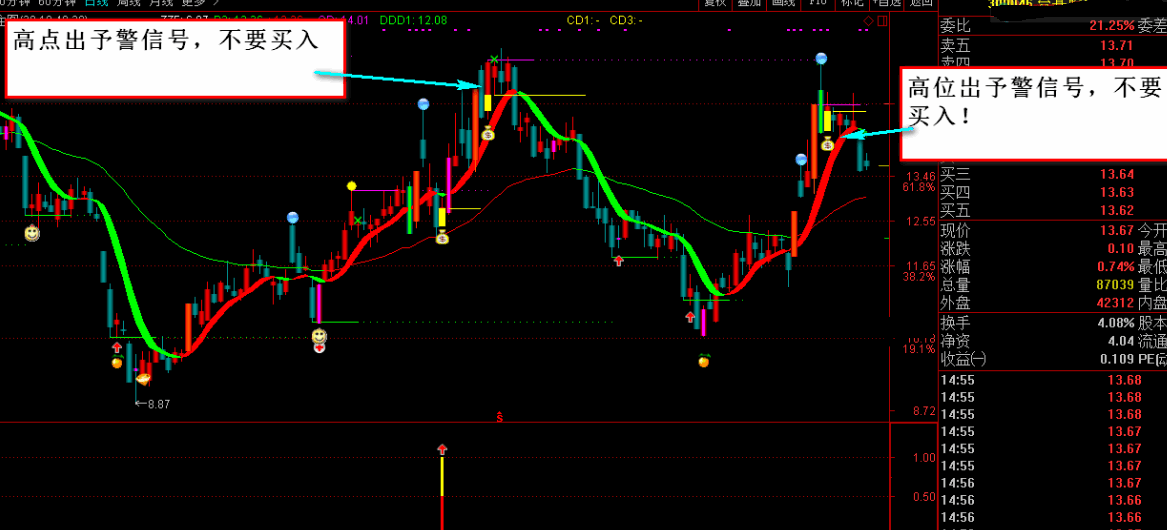The height and width of the screenshot is (530, 1167).
Task: Click the 0.50 level on the indicator axis
Action: [926, 497]
